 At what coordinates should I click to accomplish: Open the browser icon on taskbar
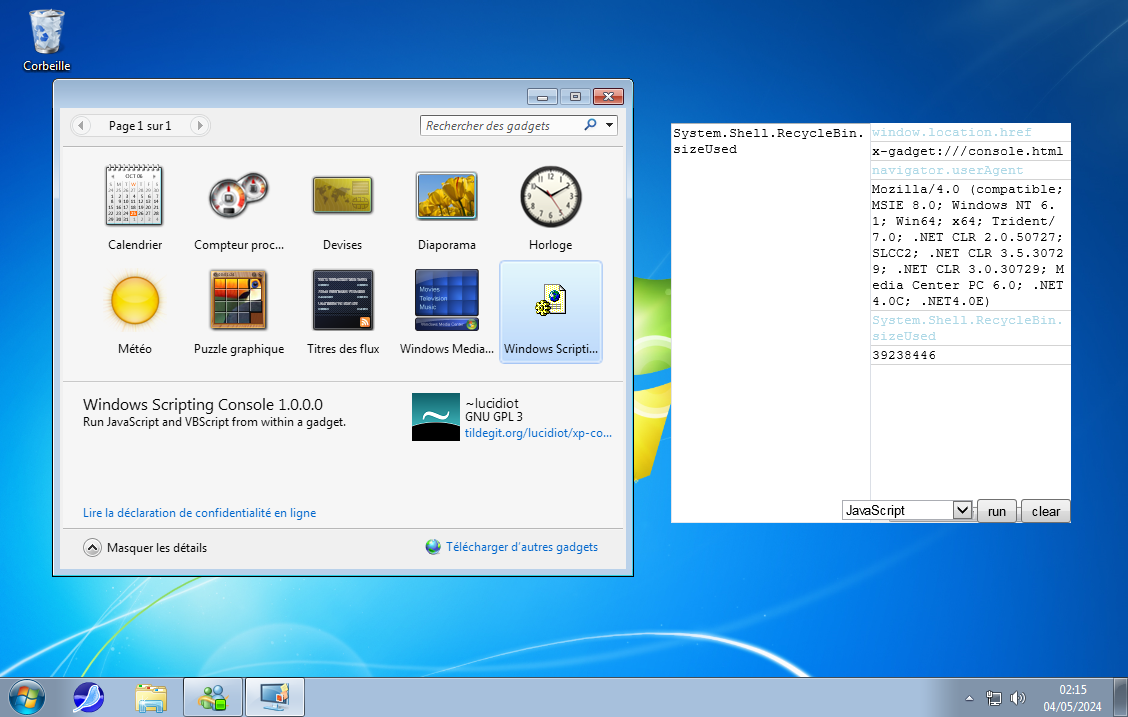click(x=88, y=698)
